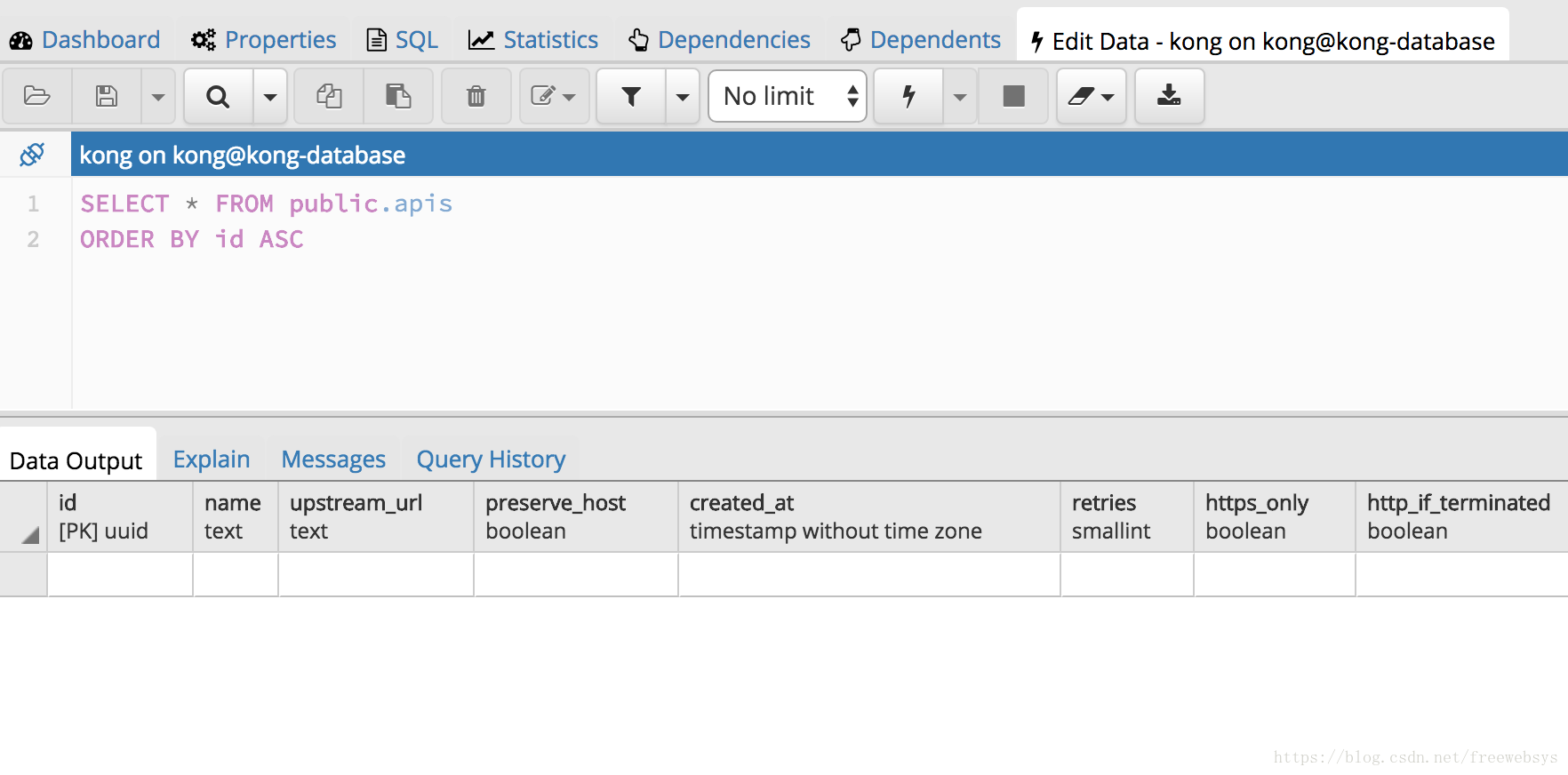Switch to the Dashboard tab
The width and height of the screenshot is (1568, 775).
tap(85, 40)
